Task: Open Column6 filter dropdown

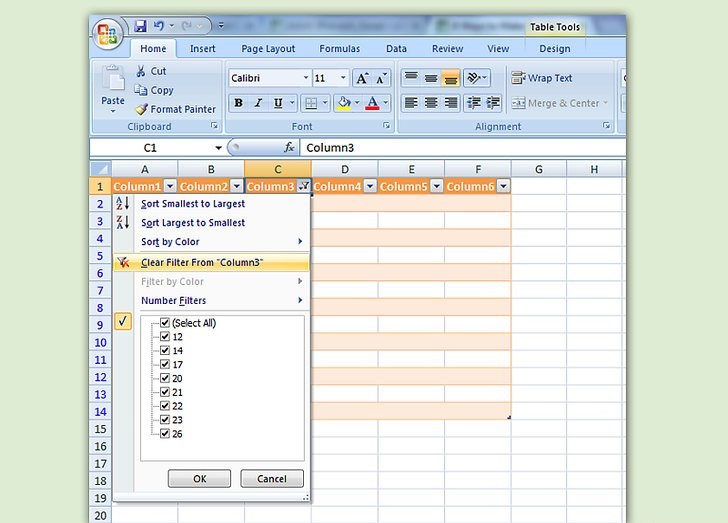Action: 503,186
